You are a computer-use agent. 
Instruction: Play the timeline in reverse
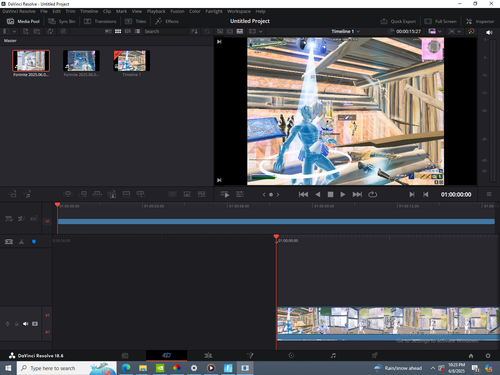pyautogui.click(x=318, y=194)
